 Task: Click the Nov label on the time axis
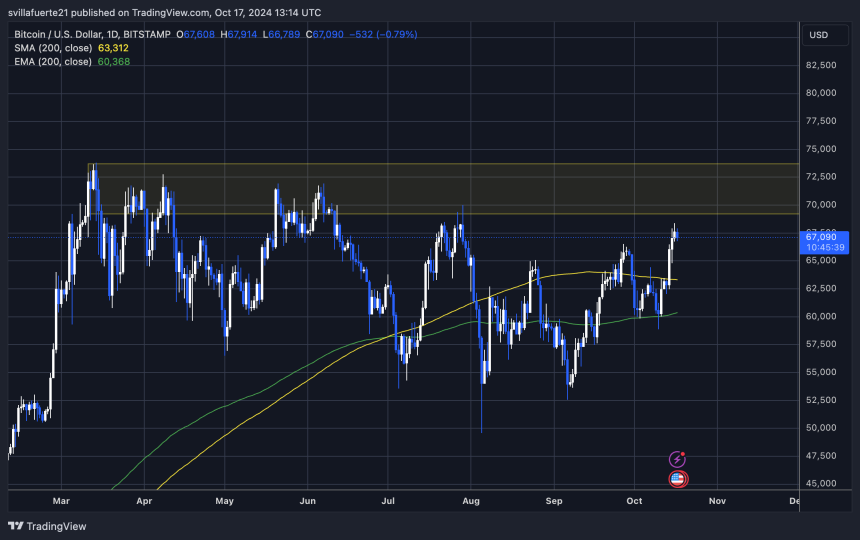pyautogui.click(x=715, y=499)
